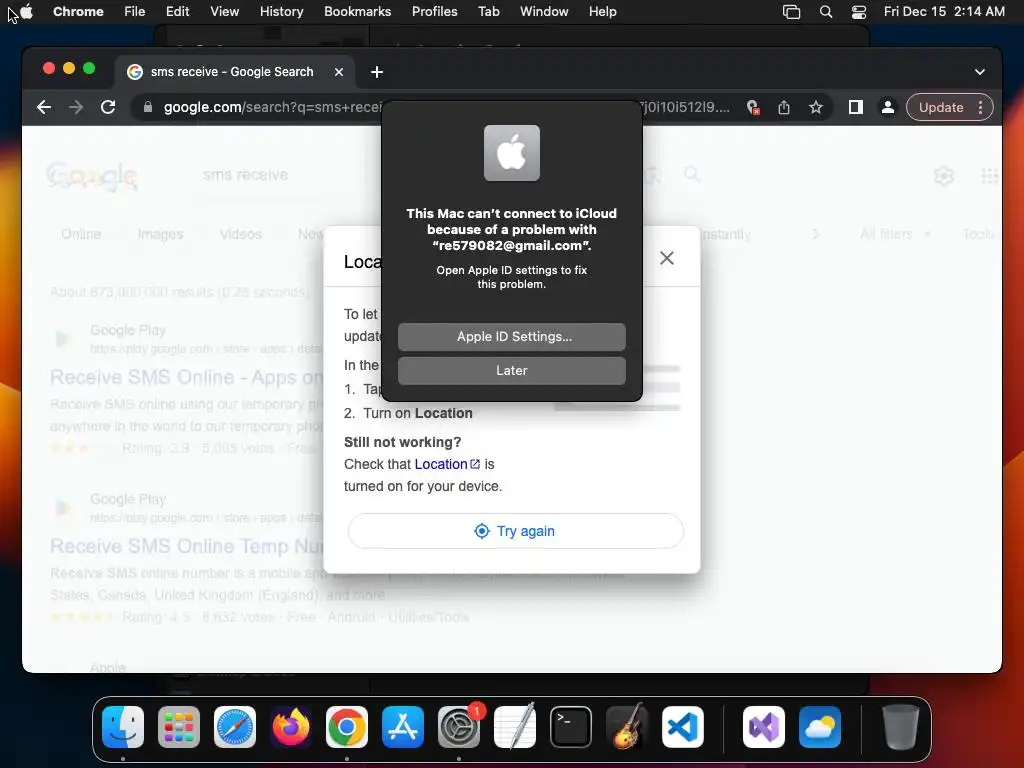Click the Stage Manager menu bar icon

[x=792, y=12]
